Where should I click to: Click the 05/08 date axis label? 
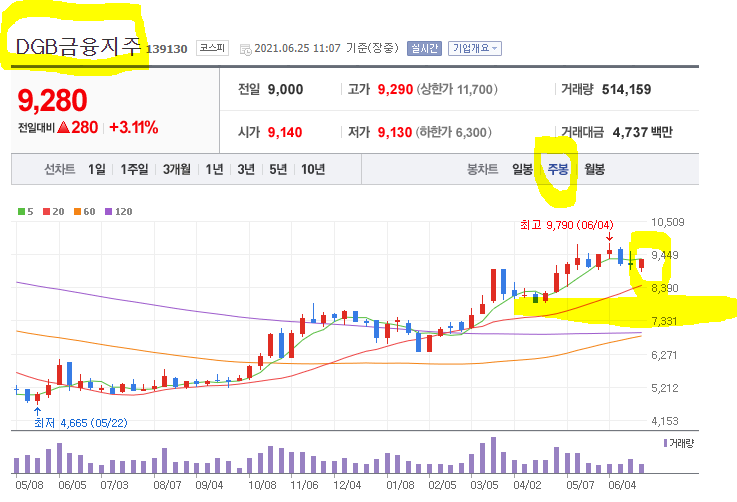pyautogui.click(x=29, y=485)
